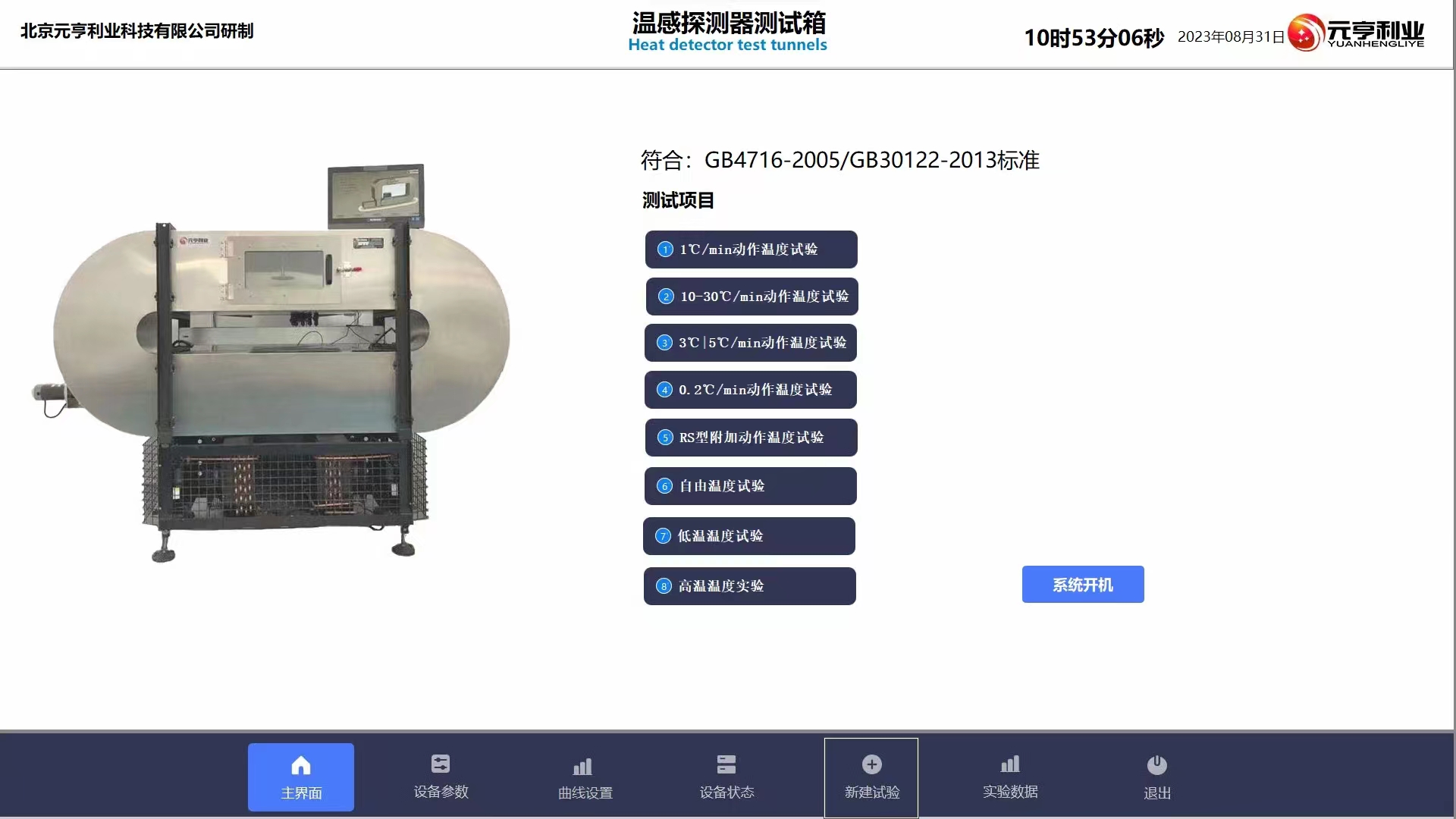Click the circled number 5 icon

coord(665,438)
